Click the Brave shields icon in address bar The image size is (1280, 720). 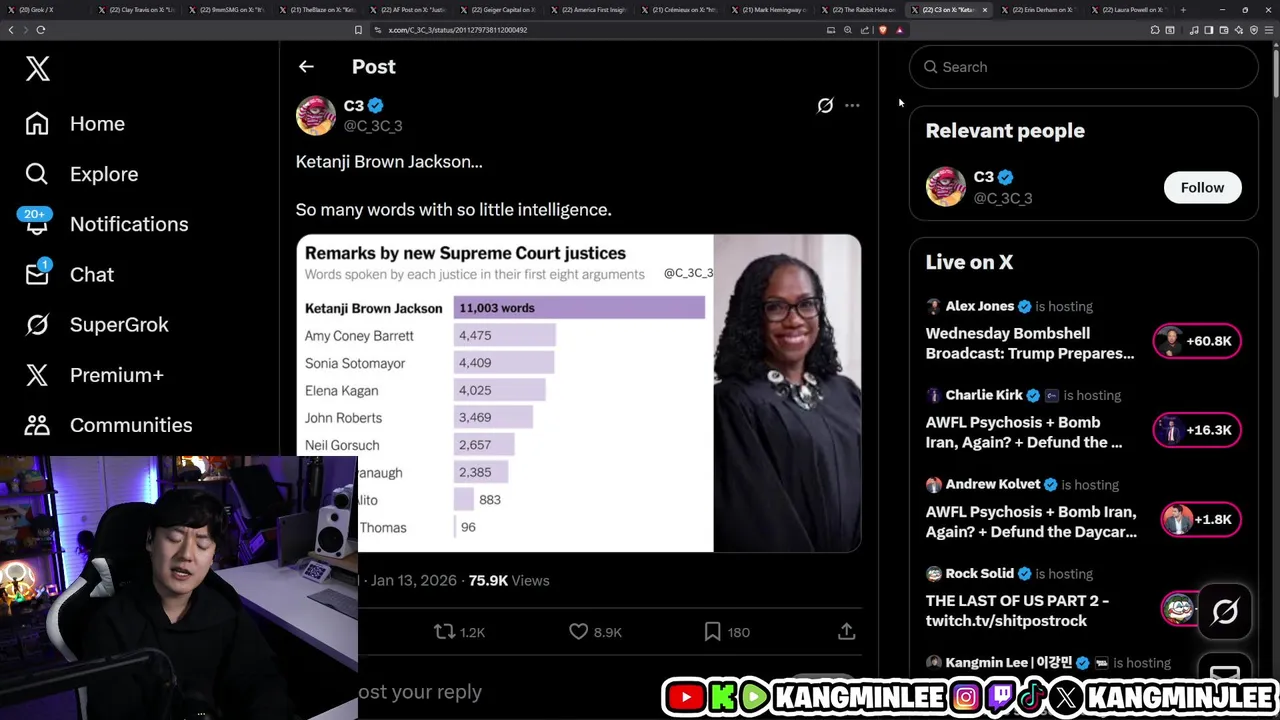click(882, 30)
